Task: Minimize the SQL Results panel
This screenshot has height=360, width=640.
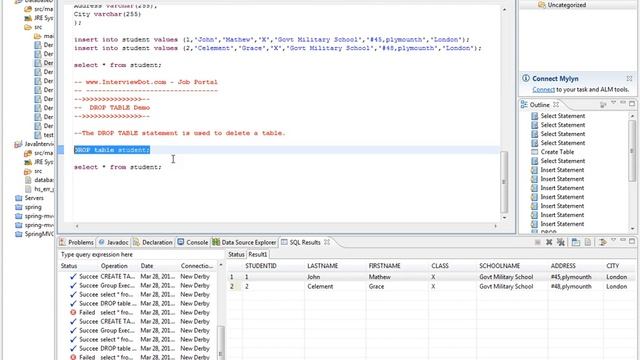Action: click(x=623, y=241)
